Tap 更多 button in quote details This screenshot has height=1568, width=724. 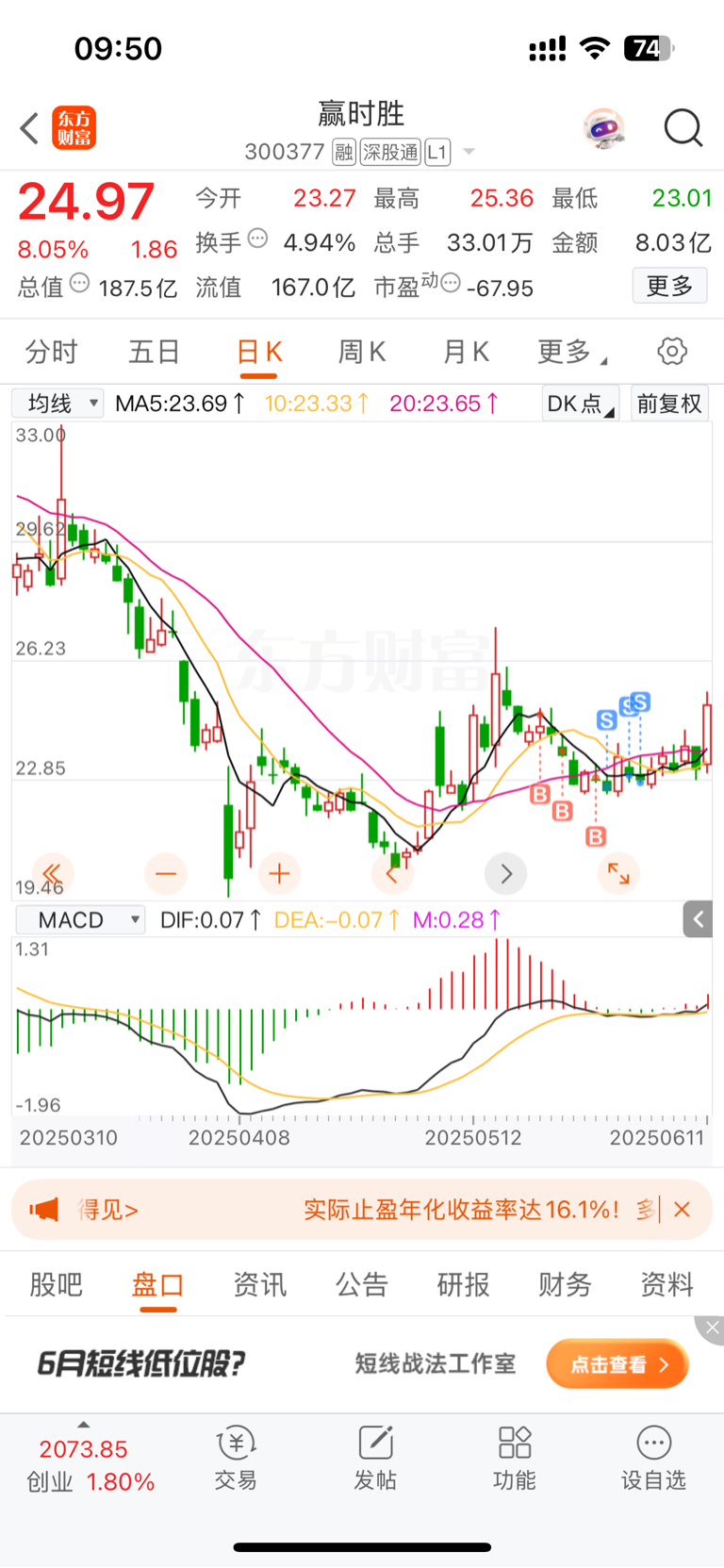click(669, 286)
